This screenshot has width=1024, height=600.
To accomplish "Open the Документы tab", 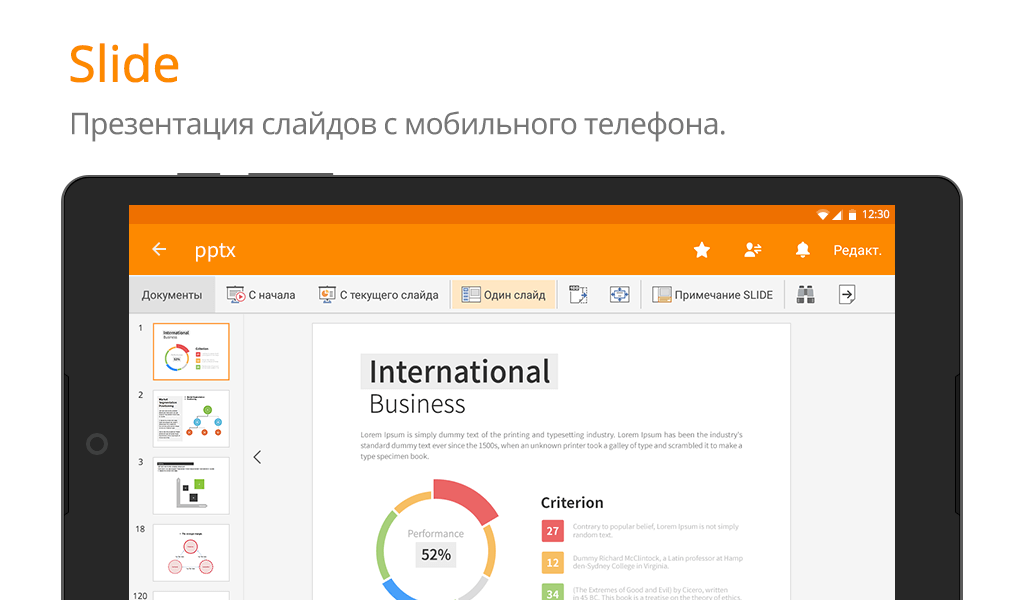I will tap(172, 295).
